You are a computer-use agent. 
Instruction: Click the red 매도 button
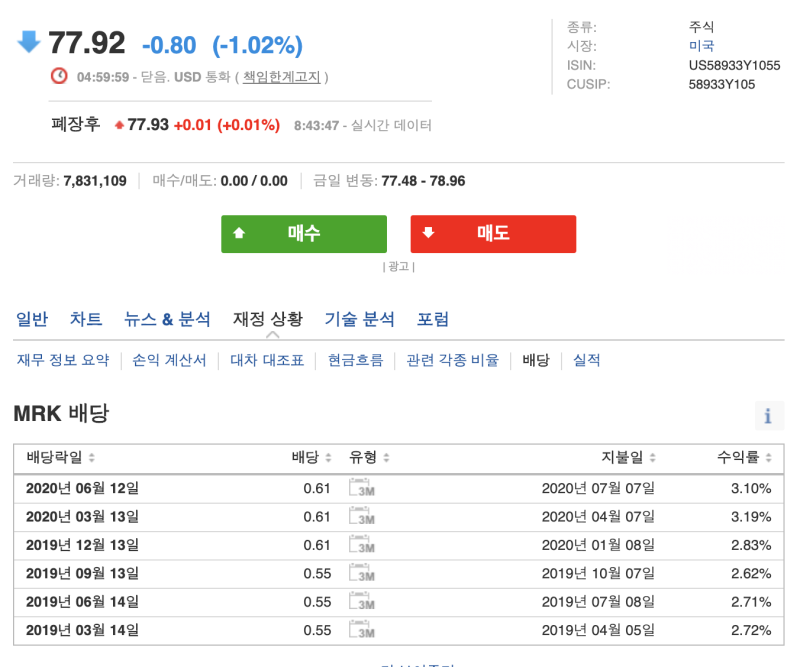click(x=493, y=234)
